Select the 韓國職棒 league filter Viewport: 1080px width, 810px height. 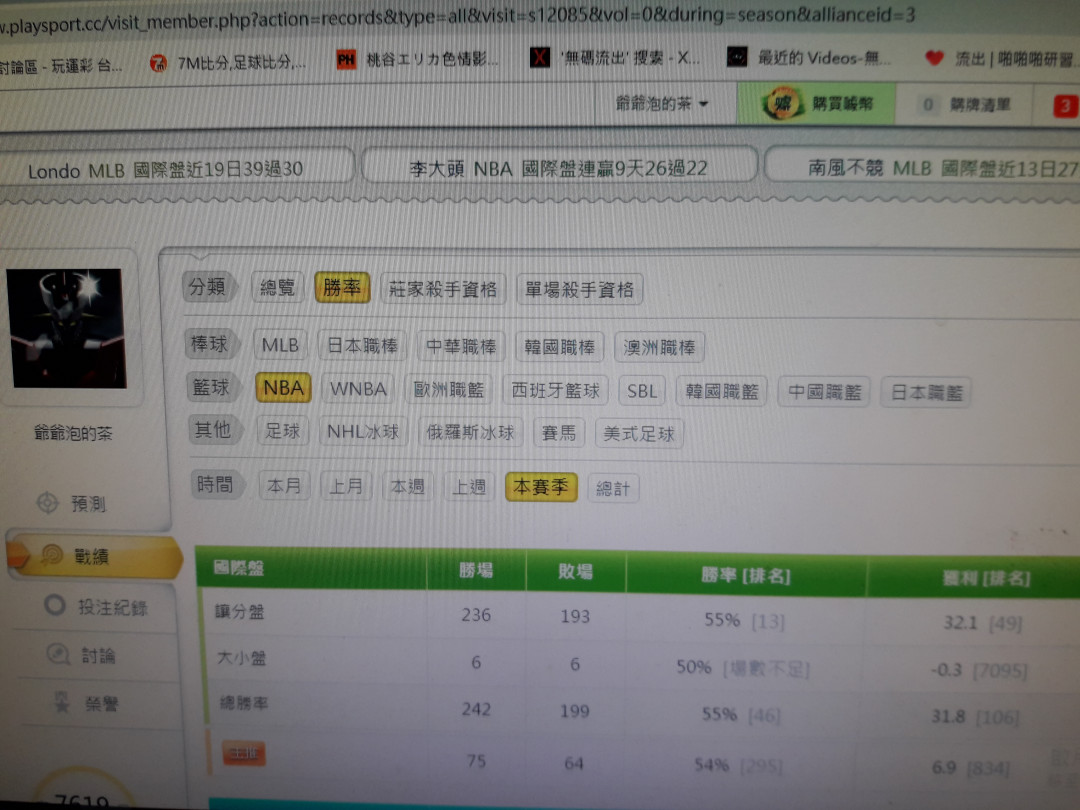tap(559, 346)
